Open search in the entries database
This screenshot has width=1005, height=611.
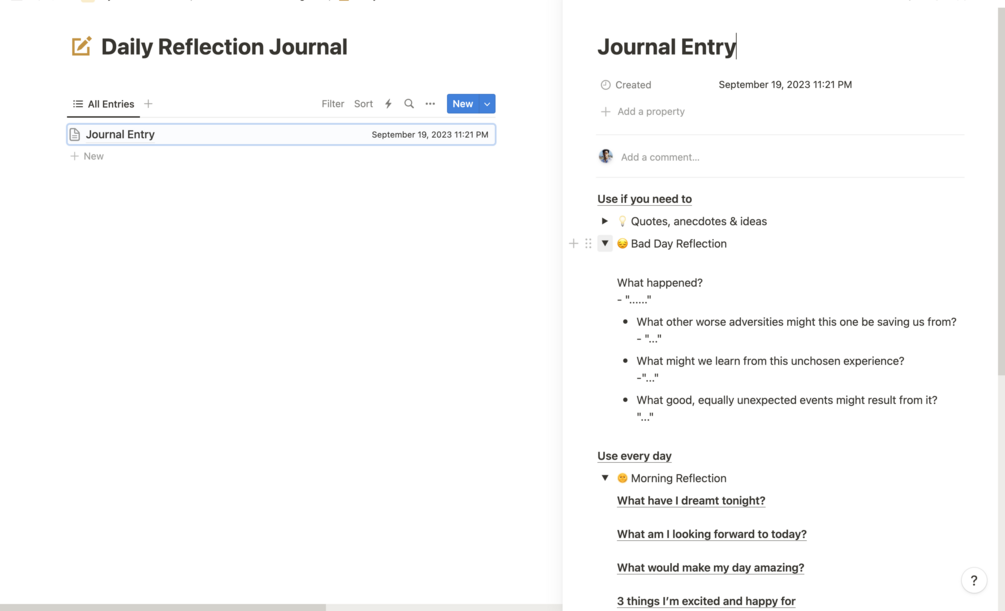[409, 104]
